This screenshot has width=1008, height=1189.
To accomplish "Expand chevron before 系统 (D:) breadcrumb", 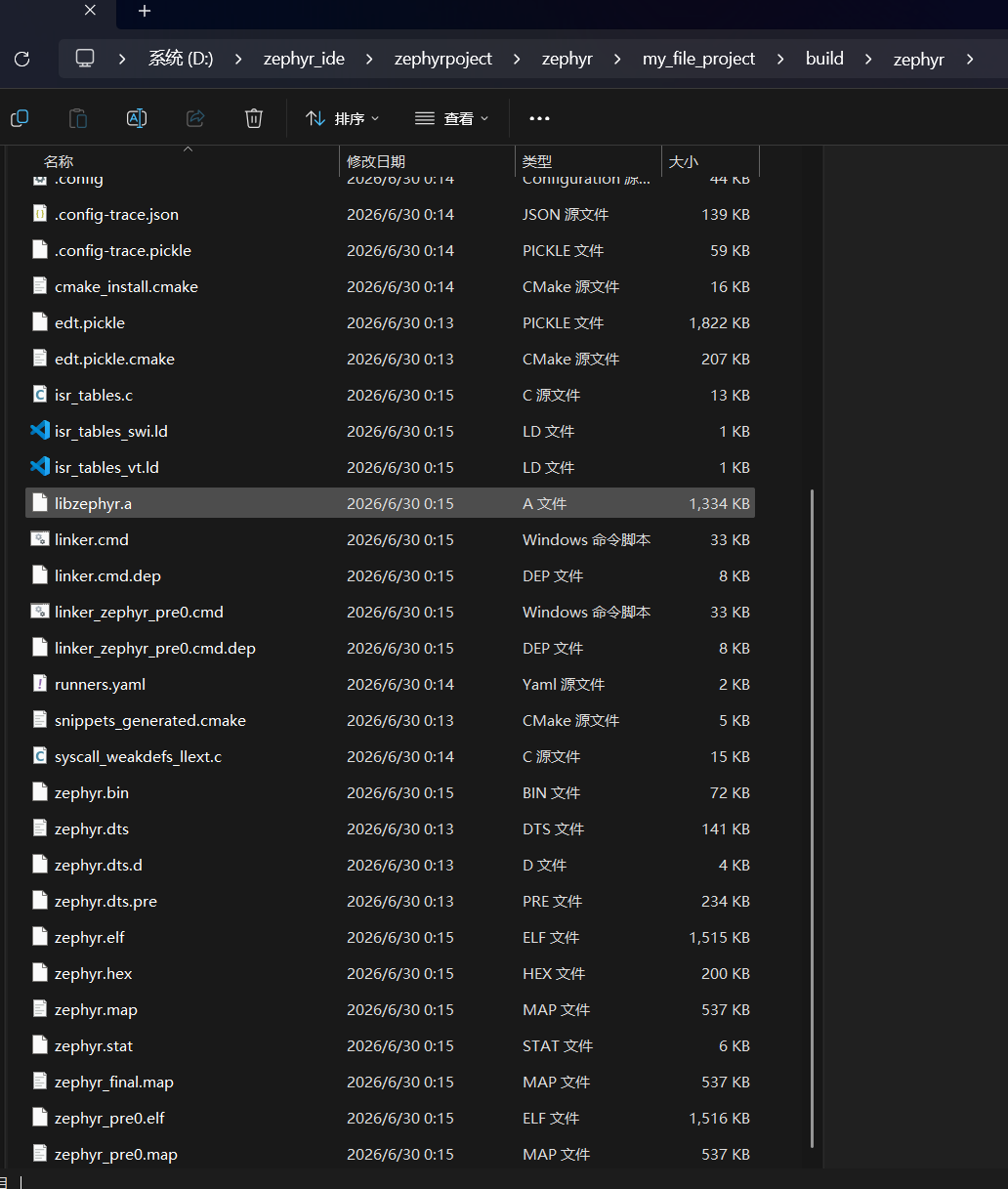I will point(122,59).
